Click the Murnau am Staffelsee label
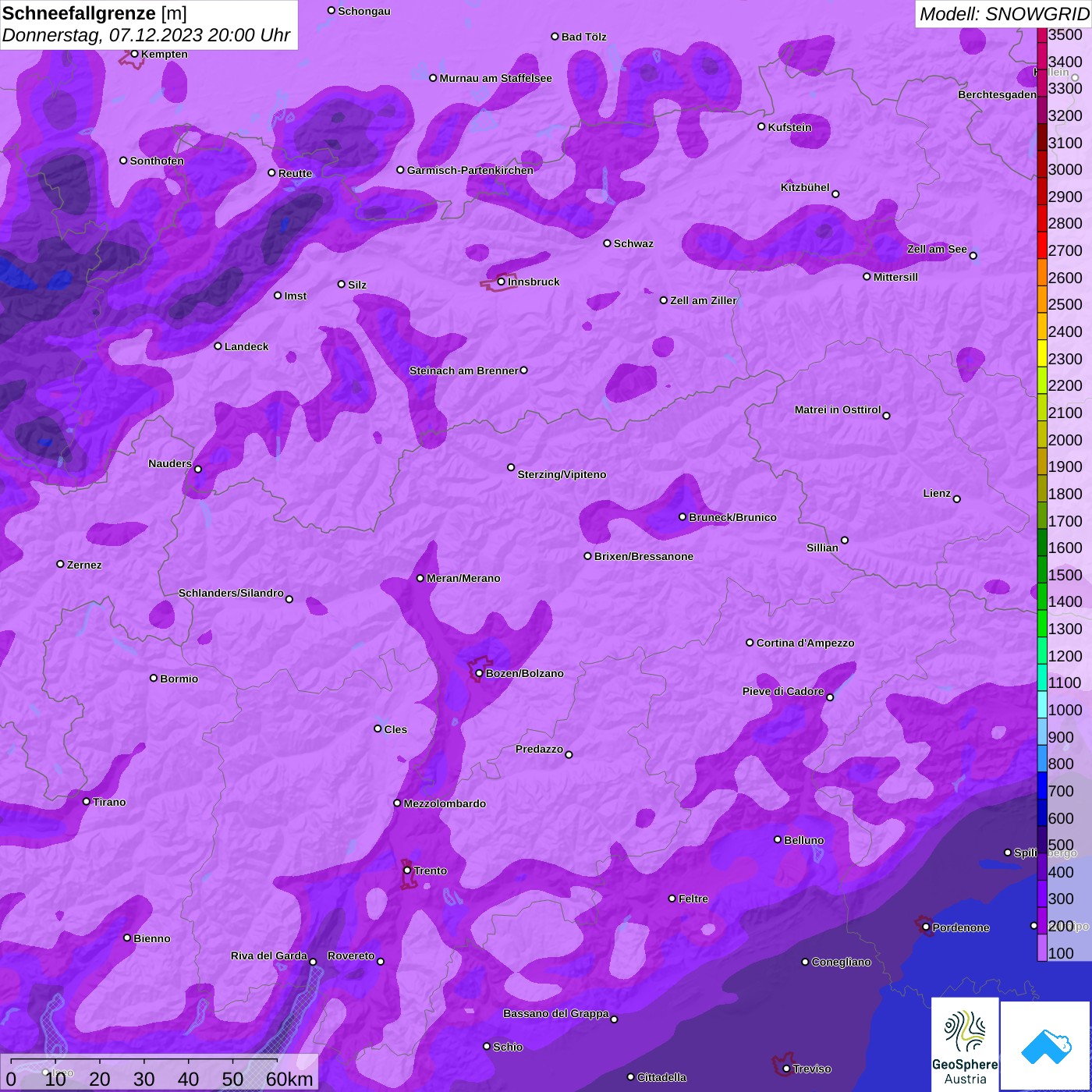This screenshot has width=1092, height=1092. tap(495, 78)
